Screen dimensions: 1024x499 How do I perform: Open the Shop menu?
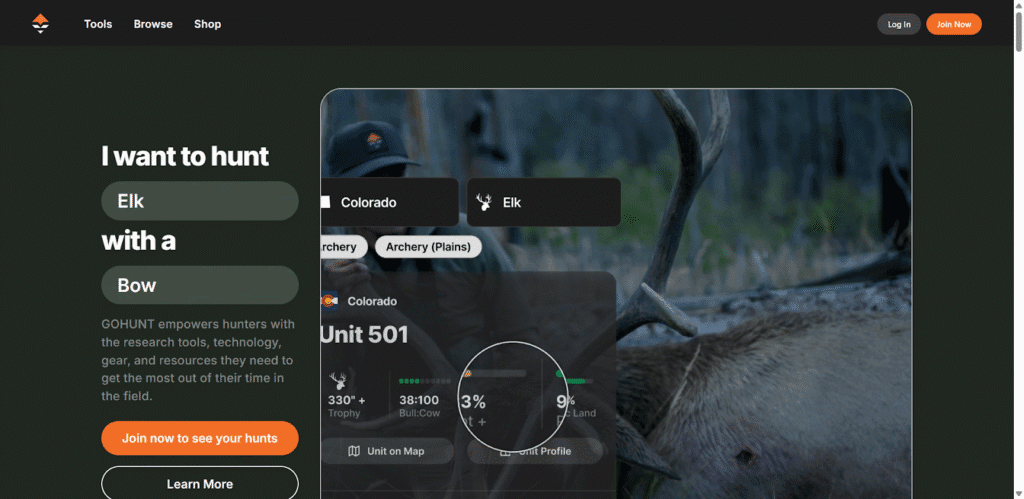(208, 24)
